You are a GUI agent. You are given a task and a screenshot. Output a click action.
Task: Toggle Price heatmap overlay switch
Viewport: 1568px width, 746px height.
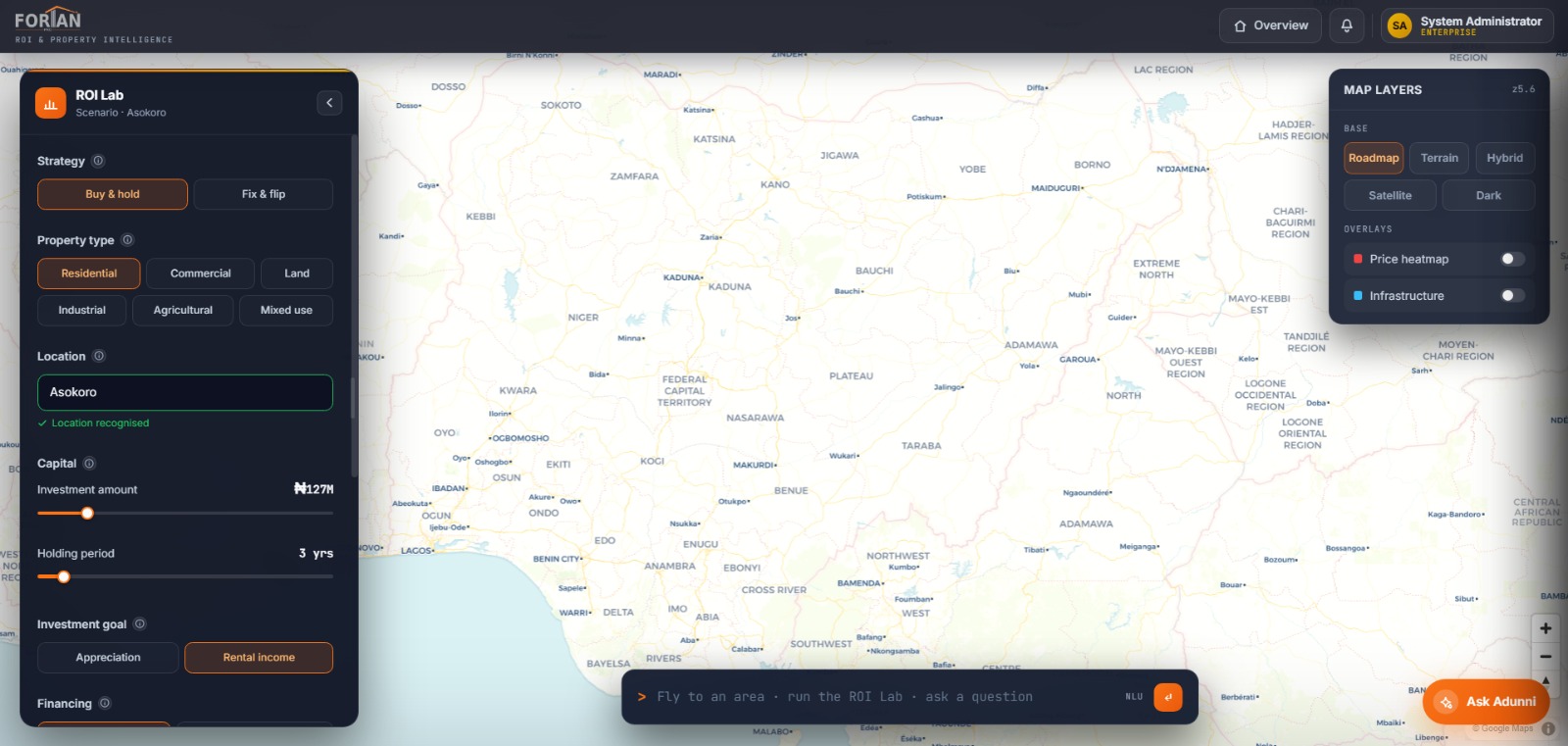tap(1512, 259)
